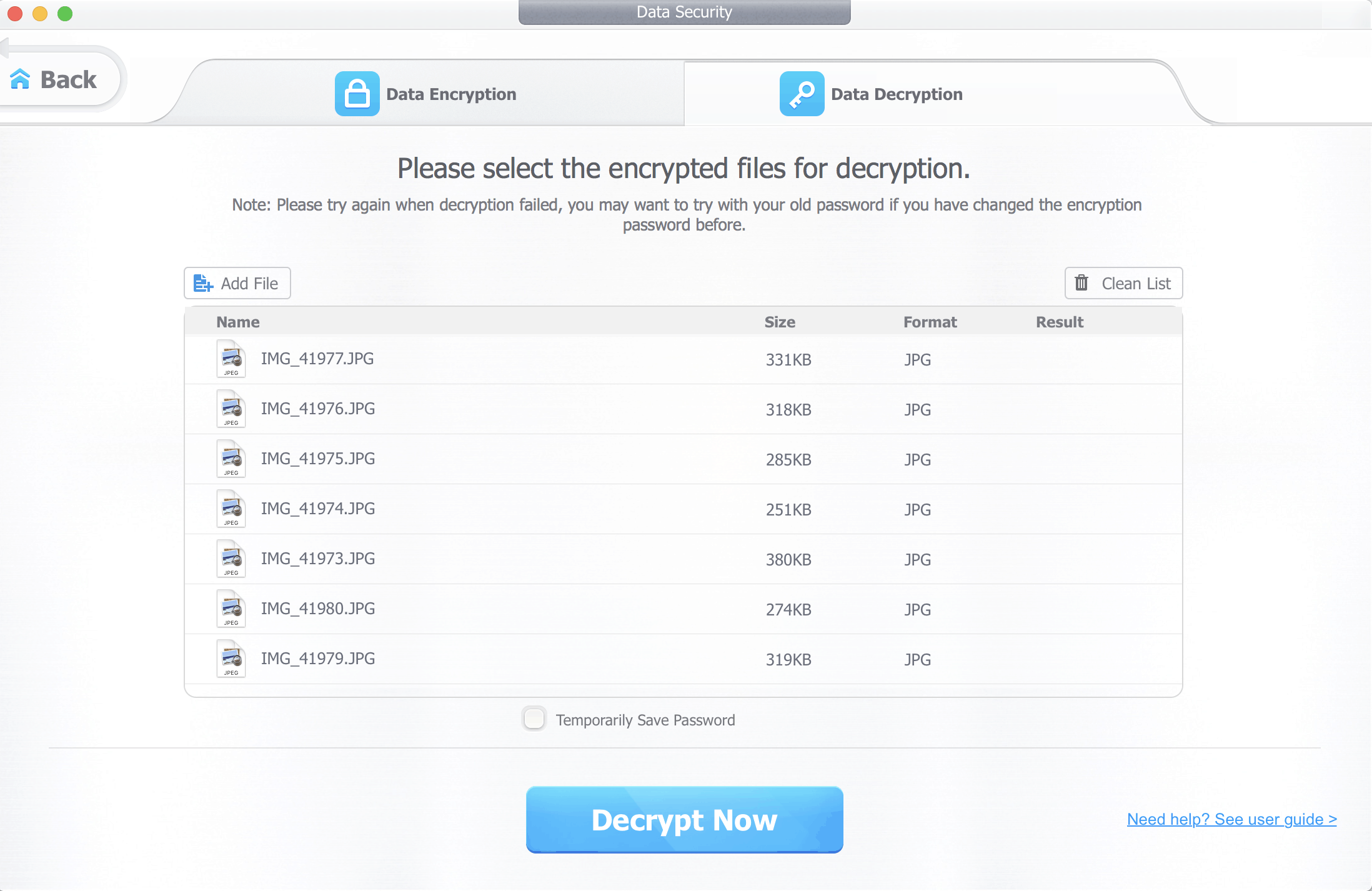
Task: Switch to the Data Encryption tab
Action: coord(451,94)
